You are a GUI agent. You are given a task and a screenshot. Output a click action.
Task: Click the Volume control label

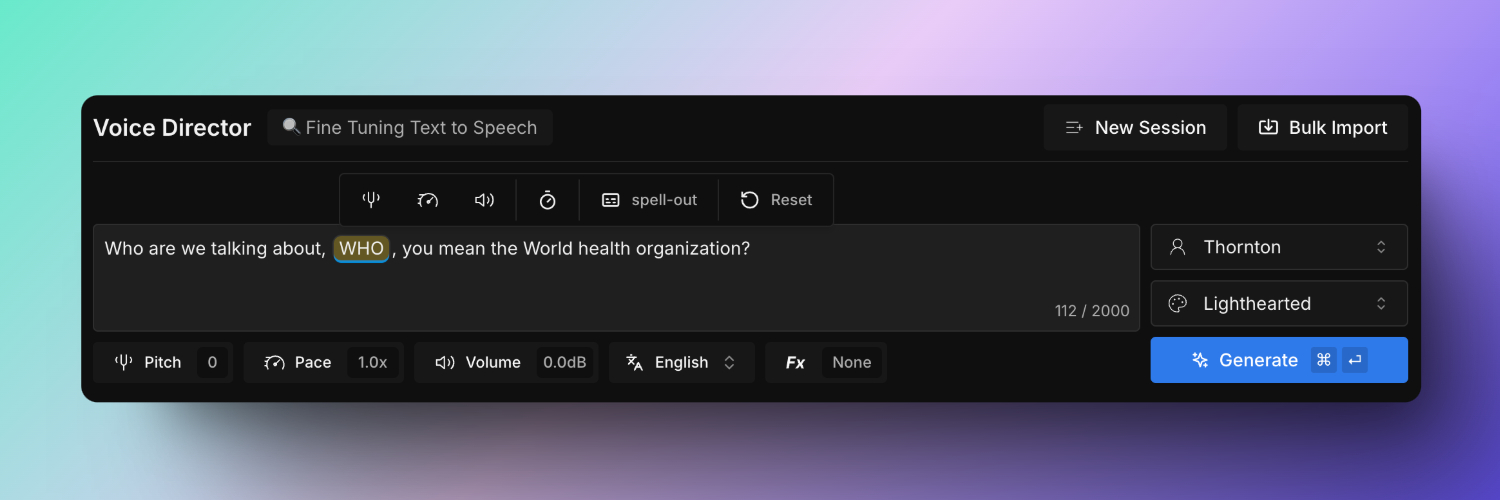(493, 362)
